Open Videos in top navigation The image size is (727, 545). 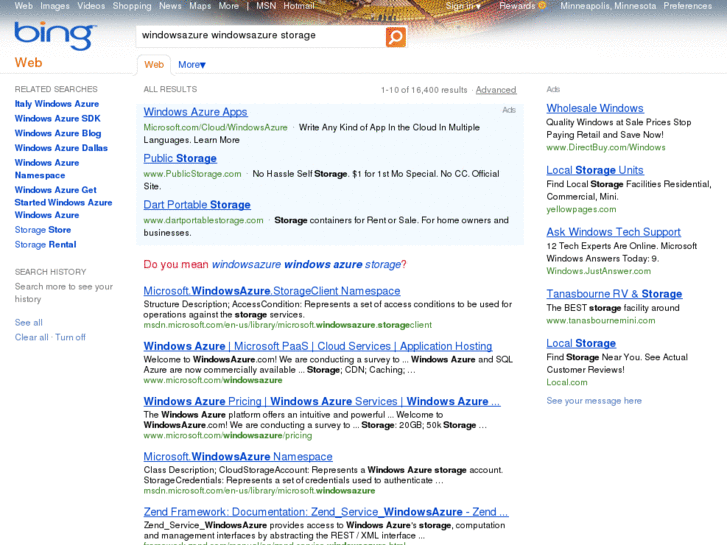click(91, 6)
